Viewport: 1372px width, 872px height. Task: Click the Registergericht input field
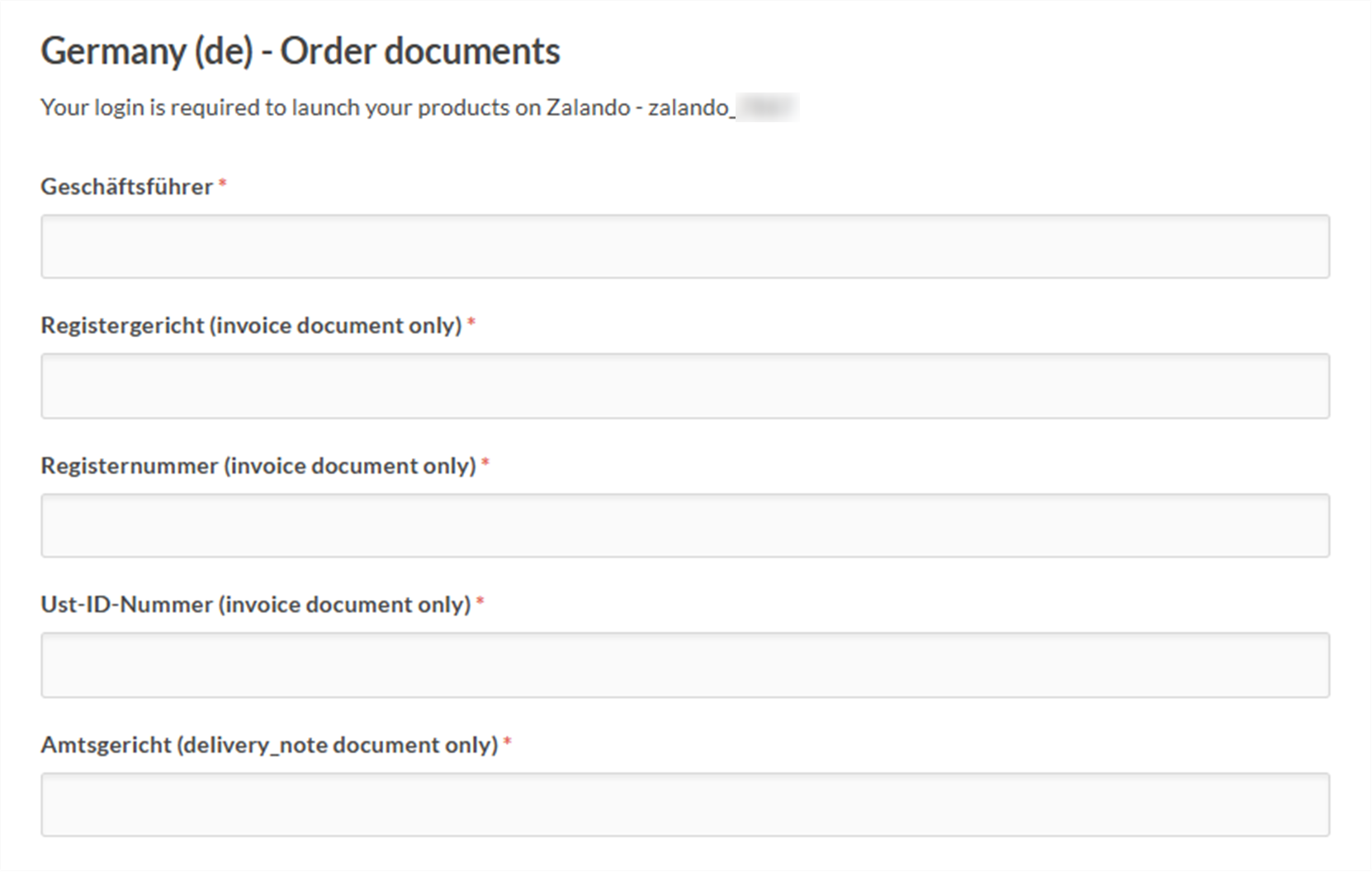click(x=685, y=385)
